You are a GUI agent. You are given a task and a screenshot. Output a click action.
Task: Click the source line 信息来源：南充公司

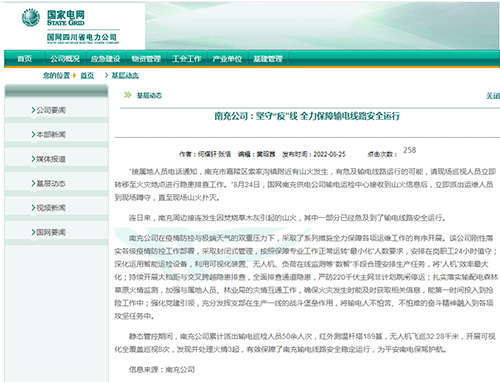click(x=162, y=369)
